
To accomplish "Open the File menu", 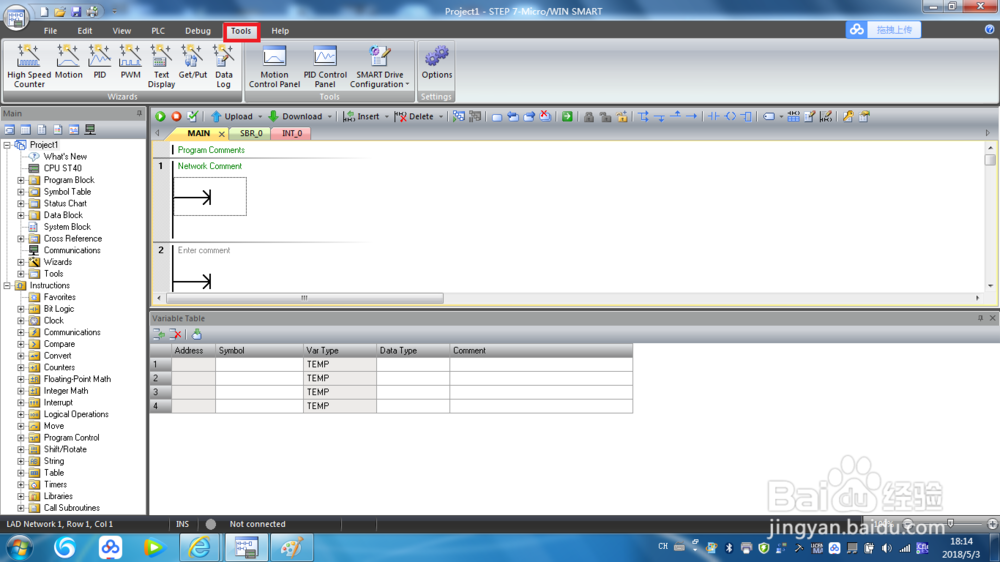I will click(50, 31).
